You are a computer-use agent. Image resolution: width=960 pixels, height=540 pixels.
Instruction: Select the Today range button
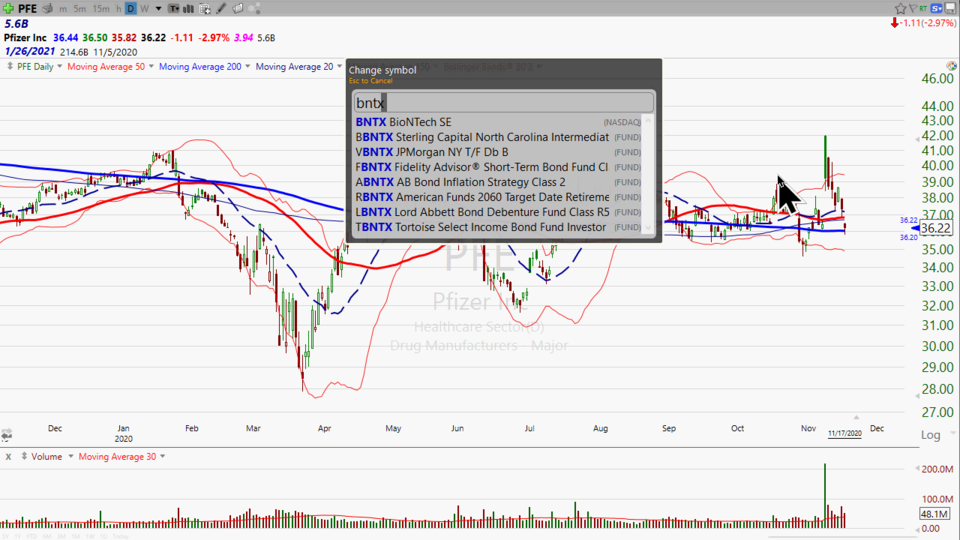point(121,536)
